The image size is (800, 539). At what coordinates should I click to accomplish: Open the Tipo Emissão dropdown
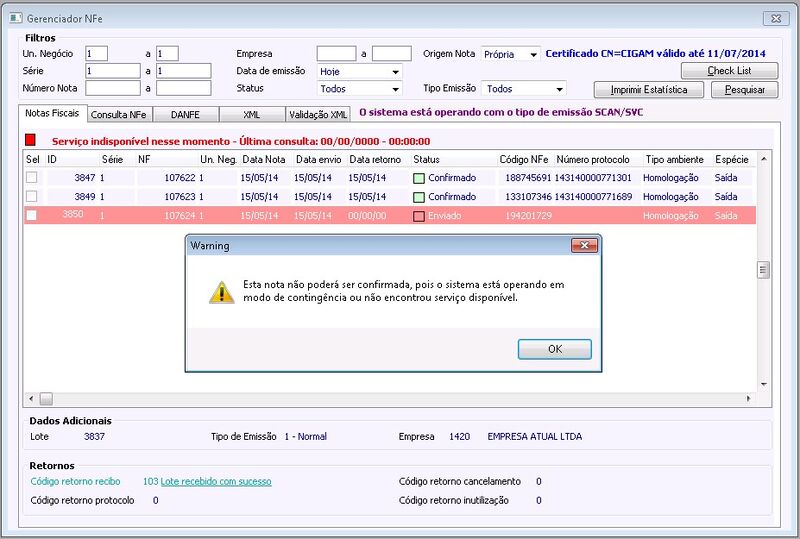coord(560,89)
